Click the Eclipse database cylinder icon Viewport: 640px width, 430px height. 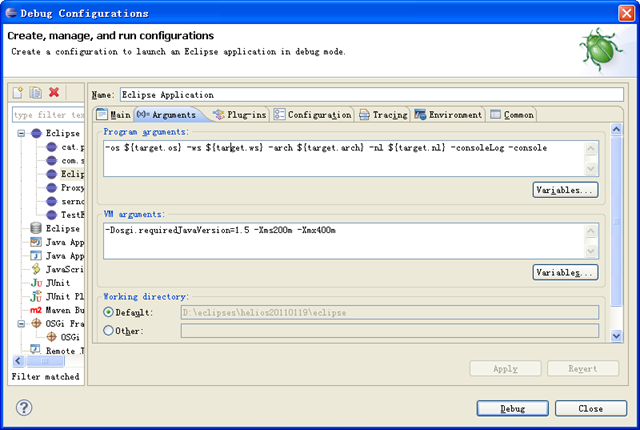coord(36,228)
